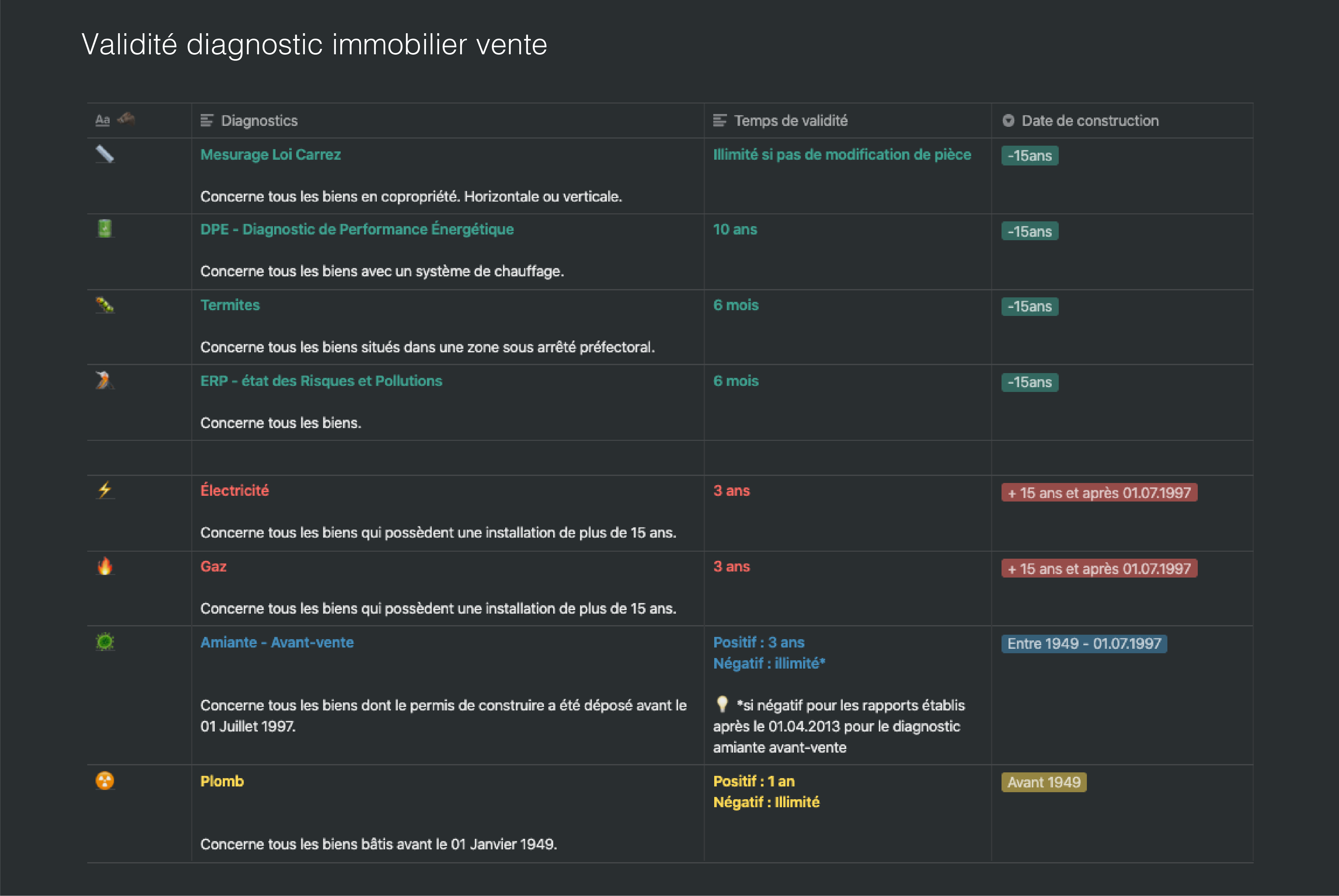Click 'Concerne tous les biens.' in ERP row
This screenshot has height=896, width=1339.
click(281, 423)
